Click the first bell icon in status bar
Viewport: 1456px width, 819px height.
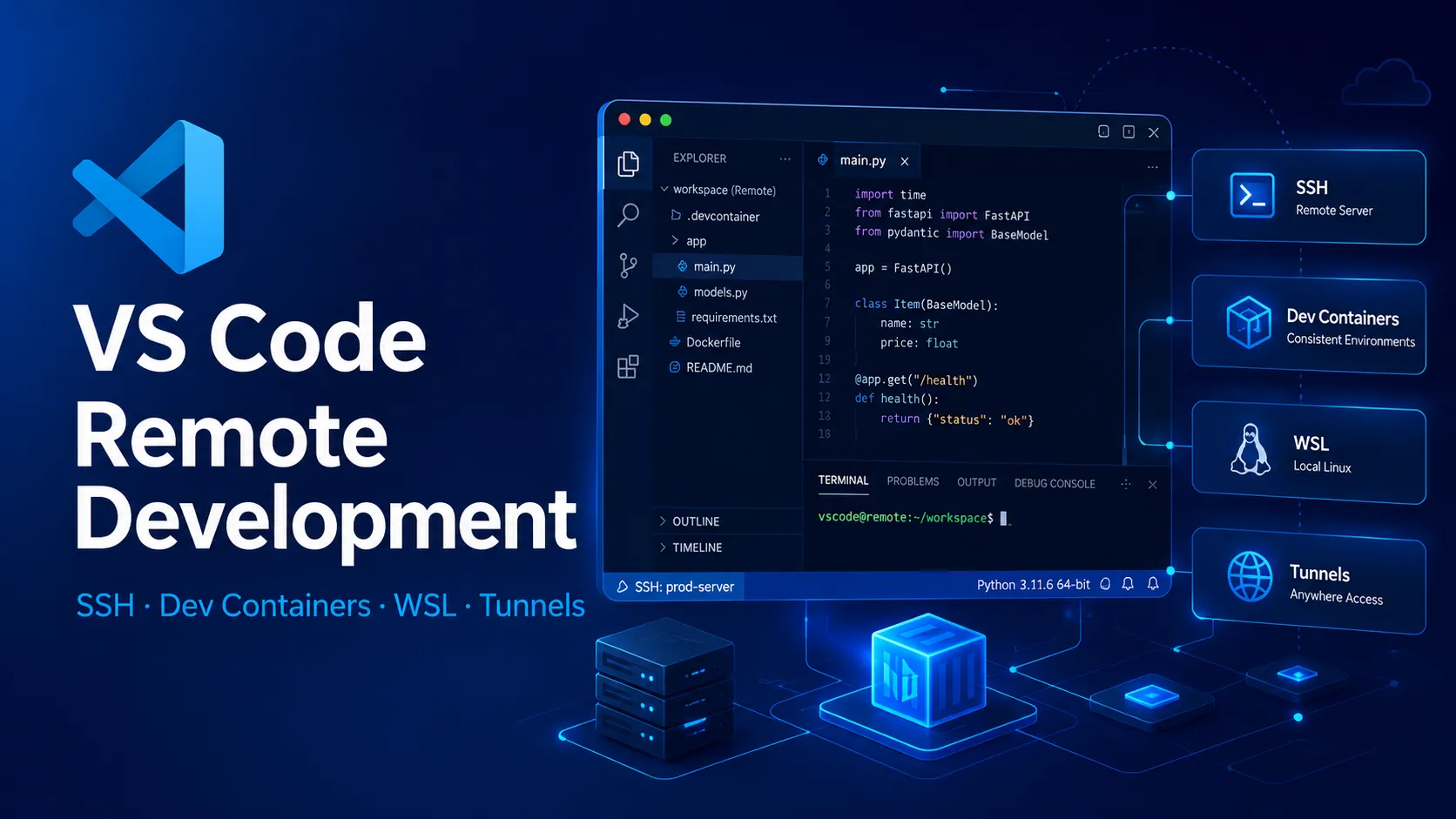click(1128, 584)
